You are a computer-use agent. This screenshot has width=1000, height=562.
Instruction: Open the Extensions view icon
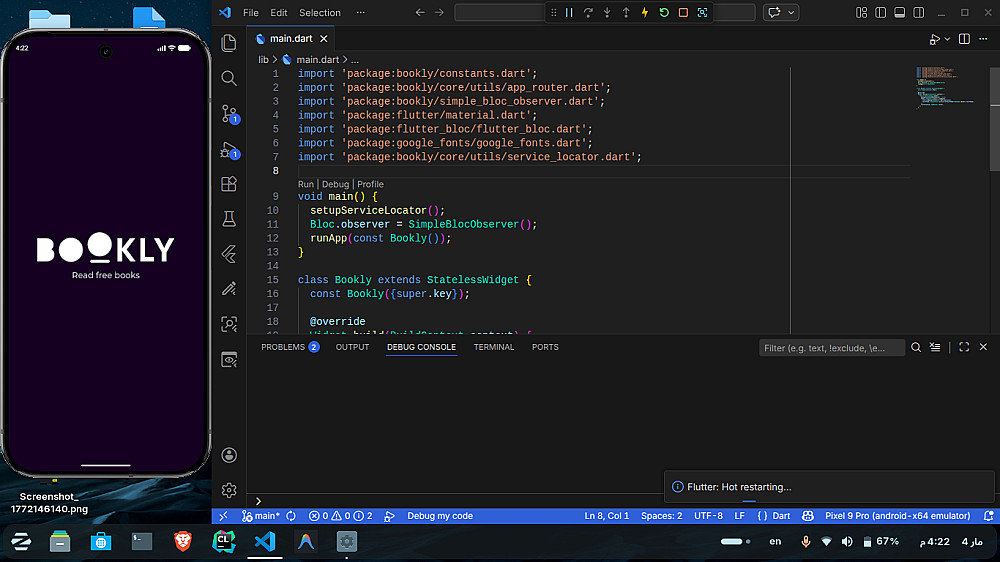pos(229,184)
